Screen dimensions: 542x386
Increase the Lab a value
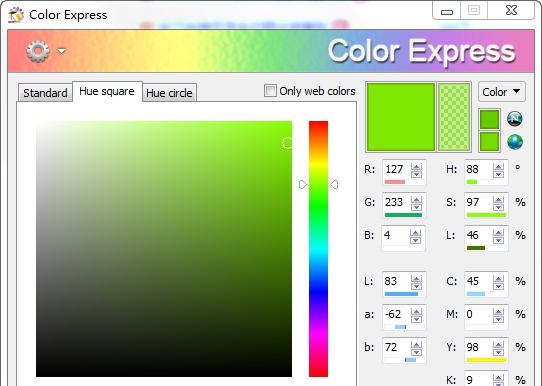[416, 311]
